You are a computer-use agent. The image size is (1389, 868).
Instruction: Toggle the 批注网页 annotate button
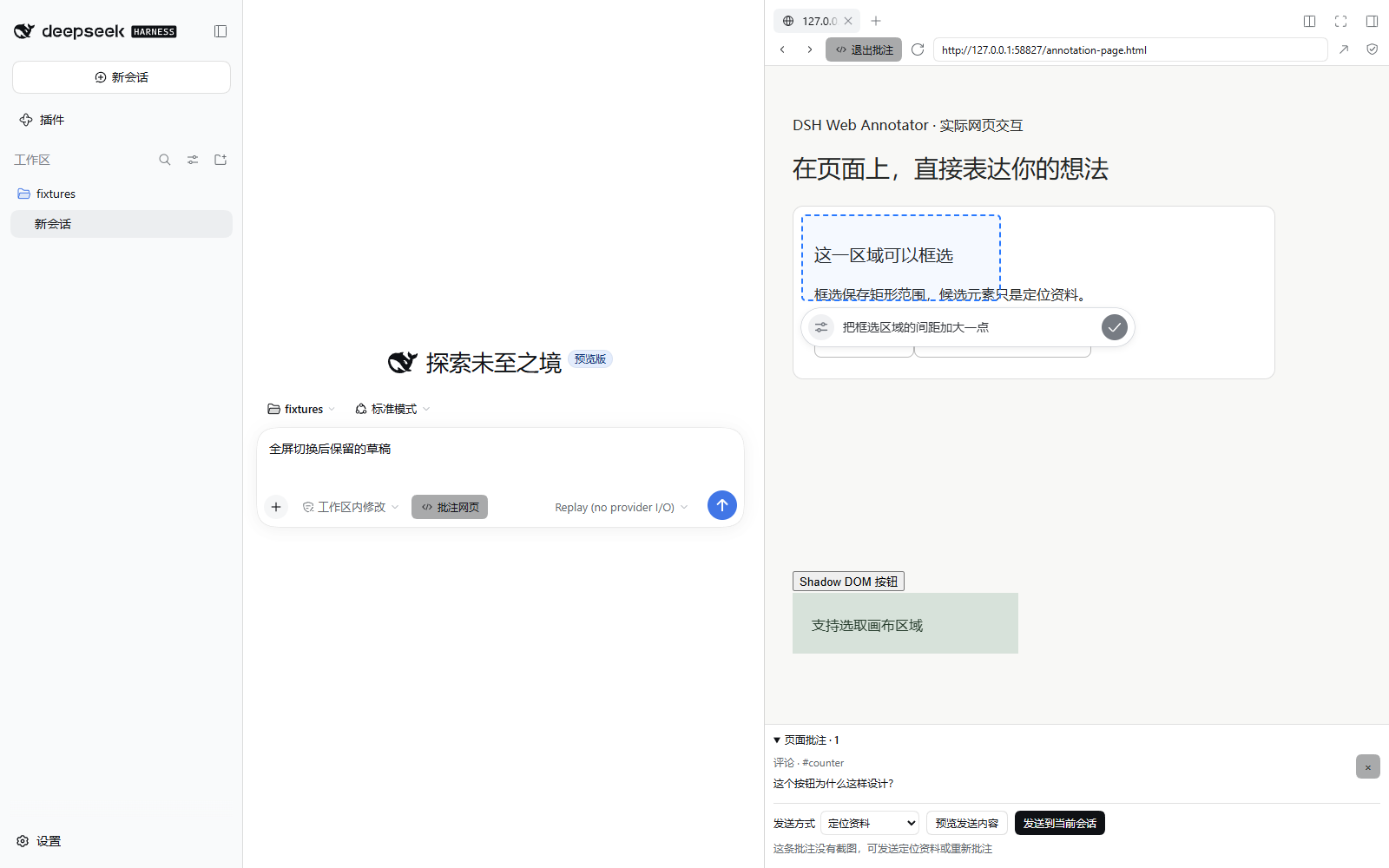click(x=450, y=507)
